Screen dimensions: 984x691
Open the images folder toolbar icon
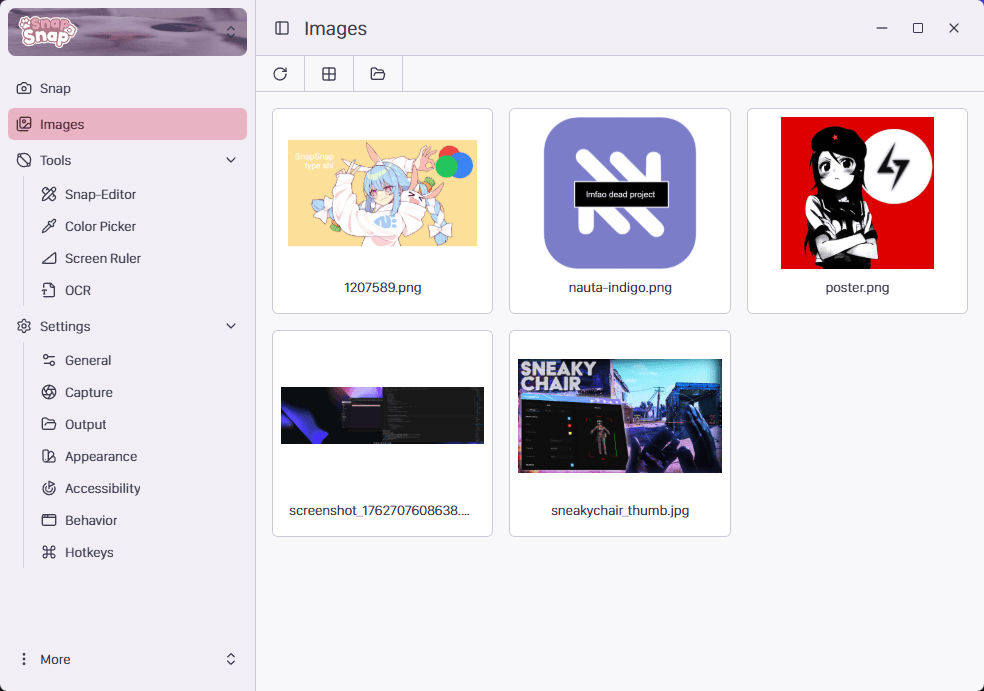377,74
